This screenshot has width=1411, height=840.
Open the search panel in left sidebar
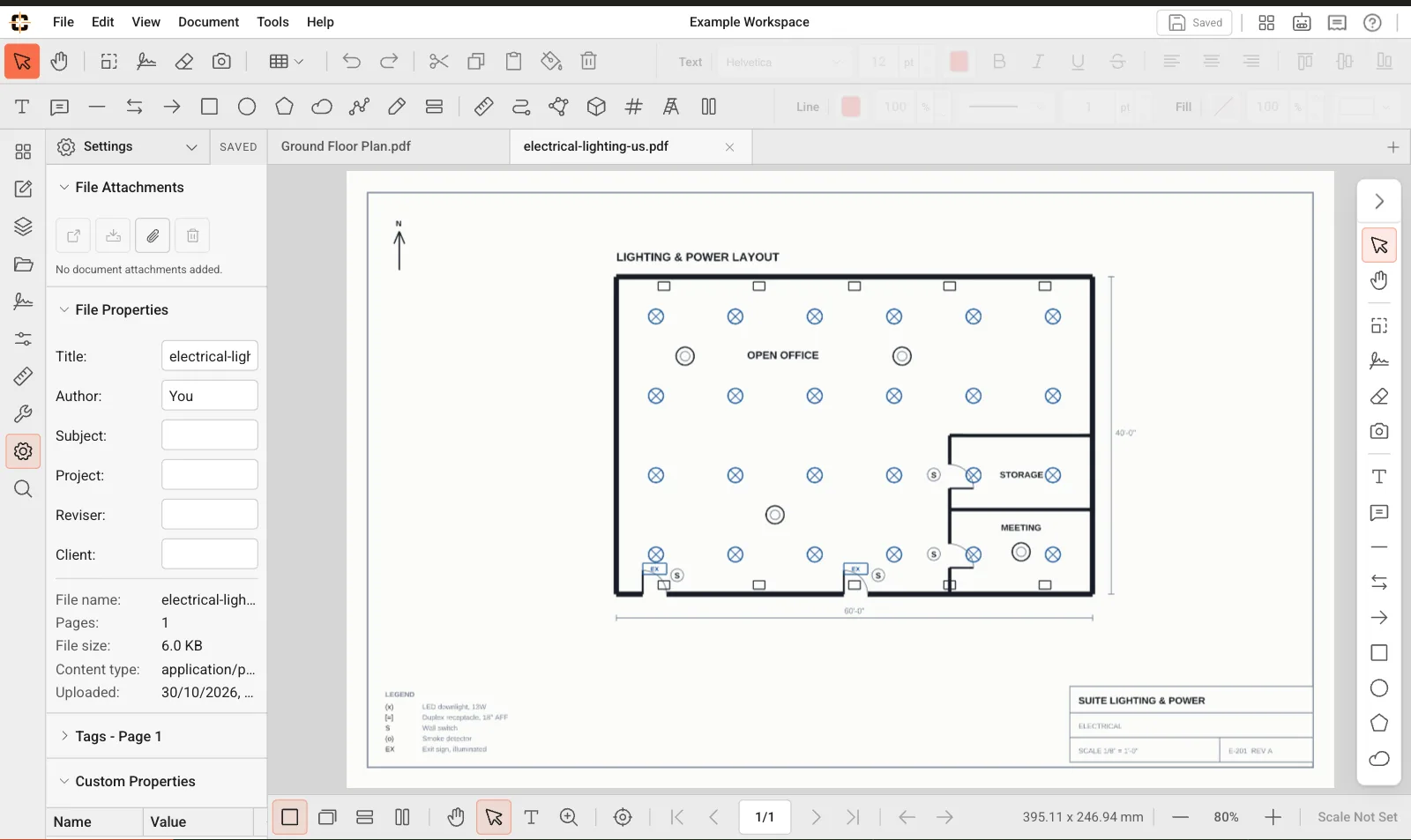(23, 489)
